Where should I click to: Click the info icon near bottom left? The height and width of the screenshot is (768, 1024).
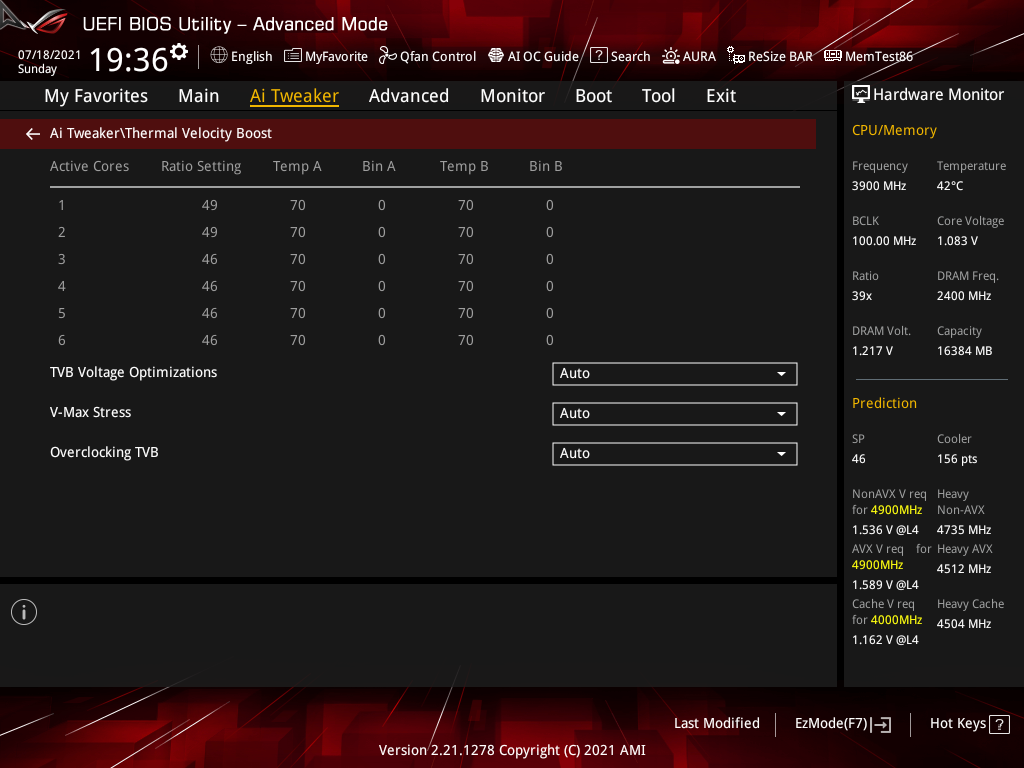coord(23,611)
